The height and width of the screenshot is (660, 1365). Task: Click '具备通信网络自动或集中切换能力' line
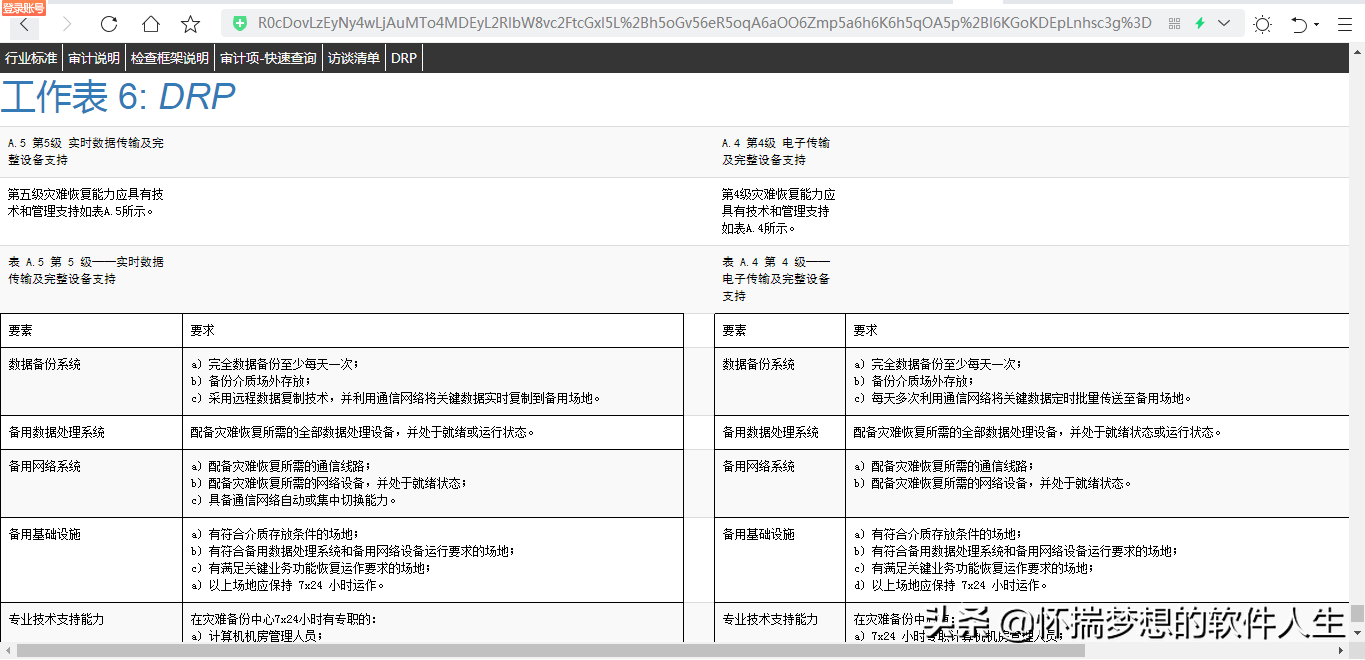tap(293, 500)
